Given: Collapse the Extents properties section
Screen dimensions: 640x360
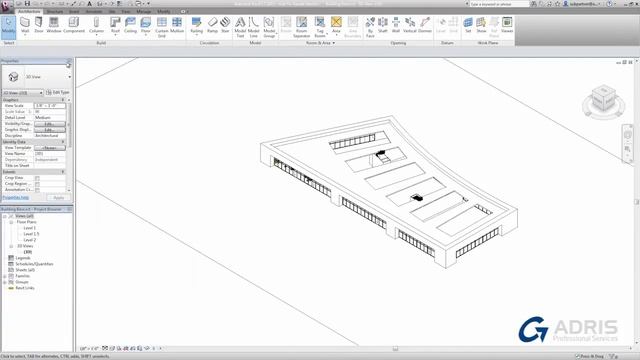Looking at the screenshot, I should [x=63, y=172].
